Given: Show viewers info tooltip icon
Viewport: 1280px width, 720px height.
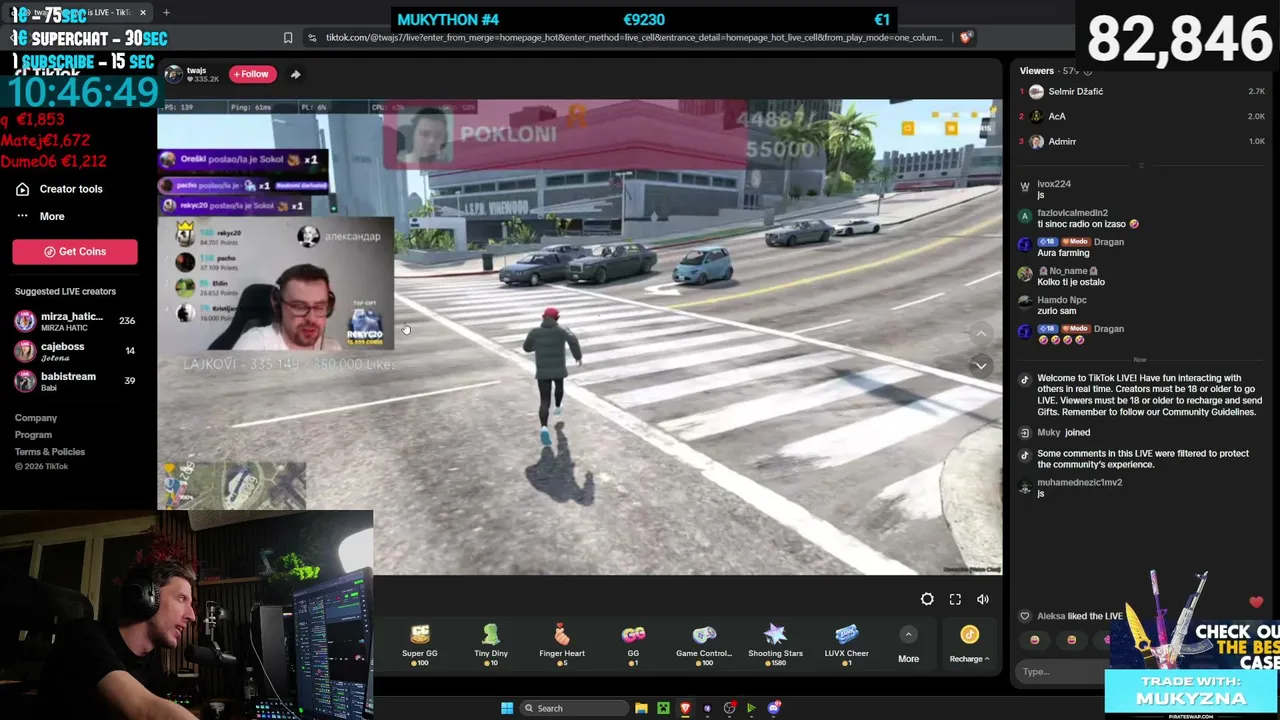Looking at the screenshot, I should 1088,71.
